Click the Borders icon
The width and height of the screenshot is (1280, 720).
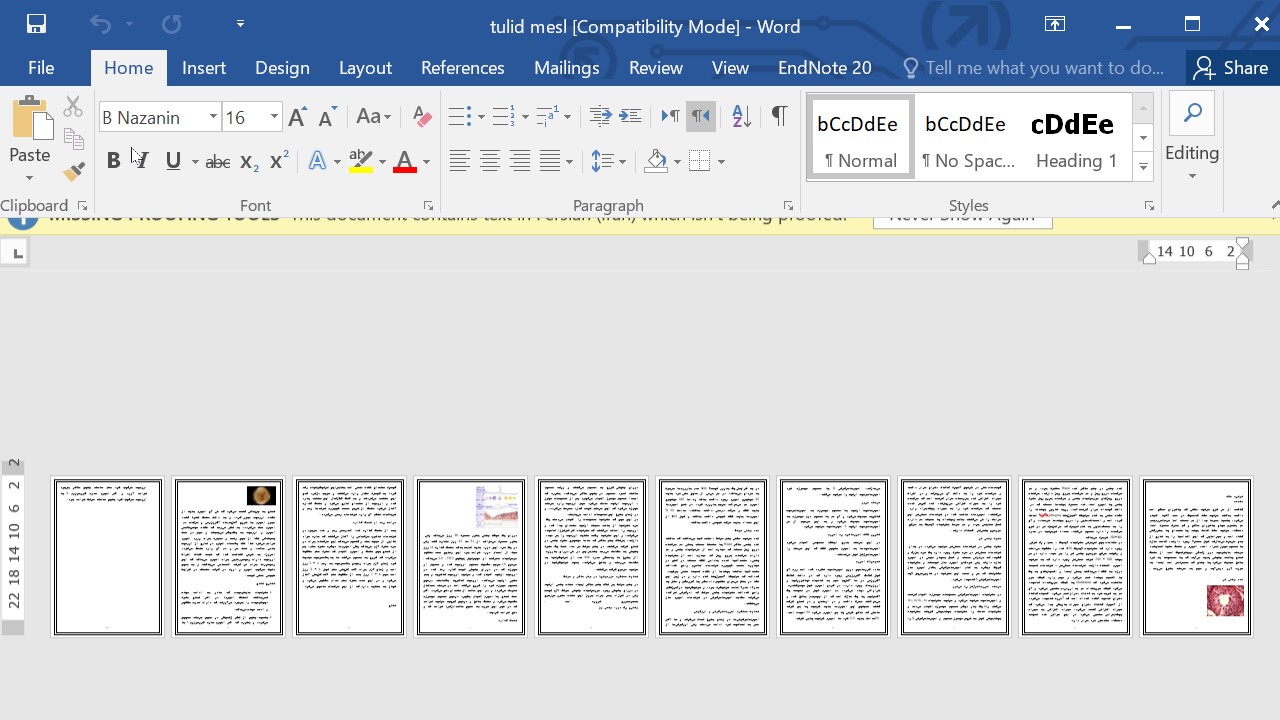tap(700, 161)
